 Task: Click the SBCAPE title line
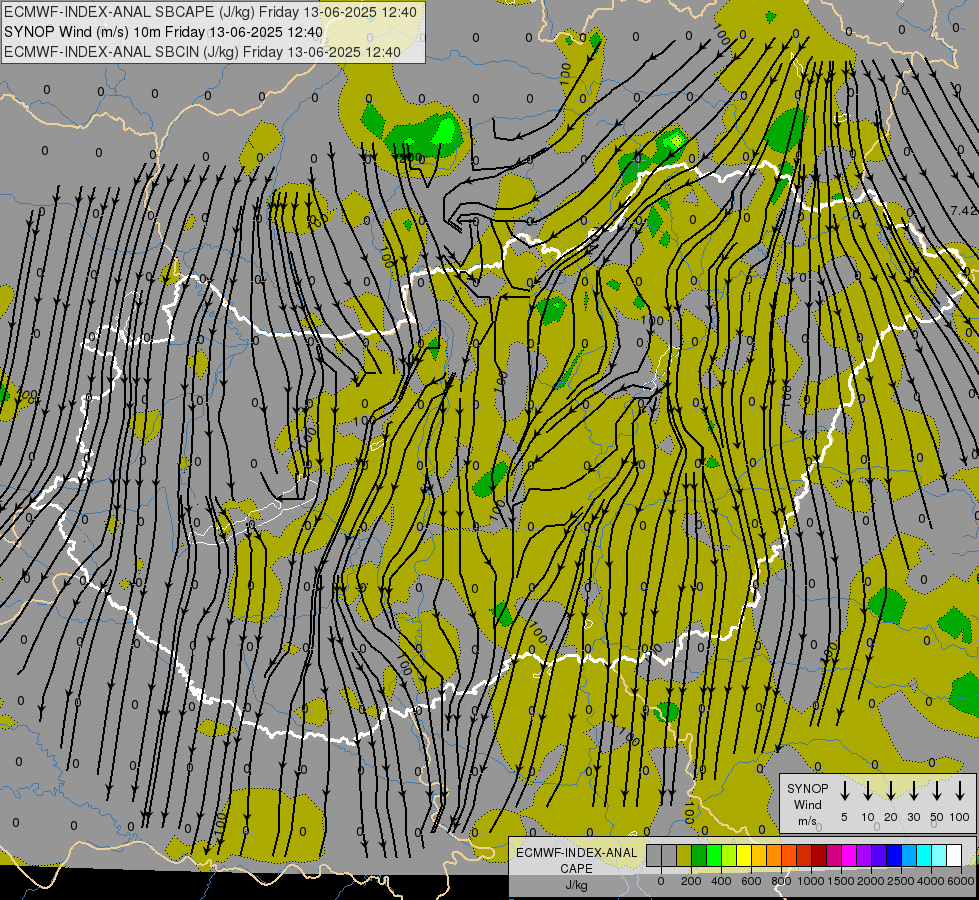tap(210, 12)
